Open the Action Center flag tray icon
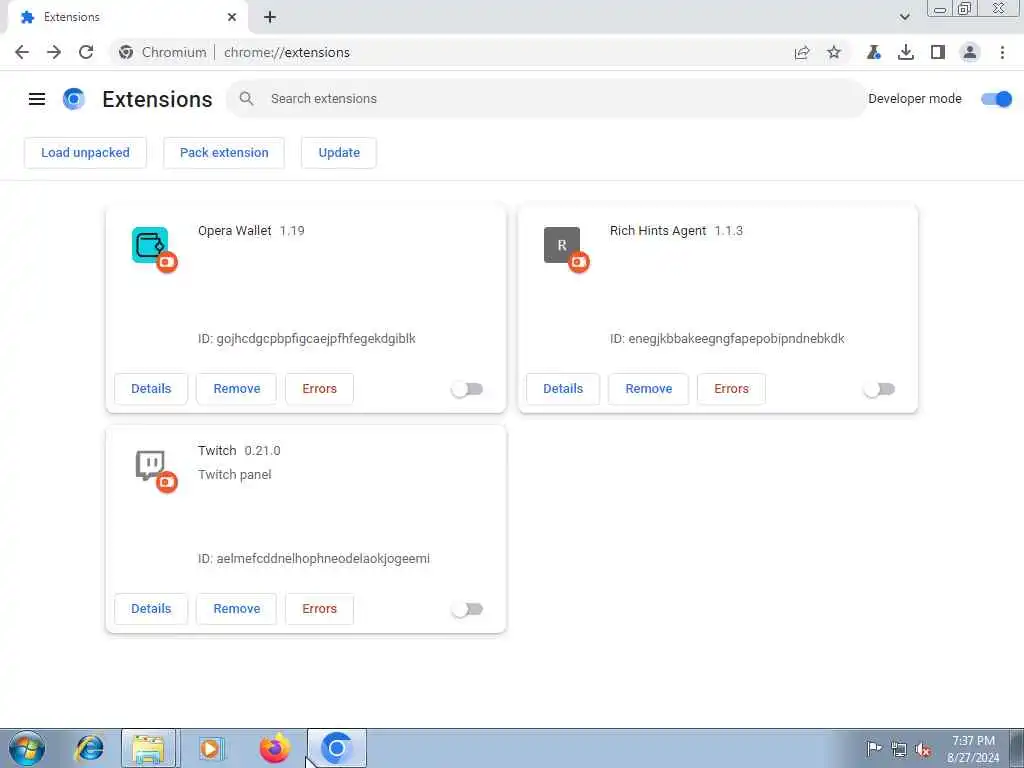1024x768 pixels. [873, 748]
